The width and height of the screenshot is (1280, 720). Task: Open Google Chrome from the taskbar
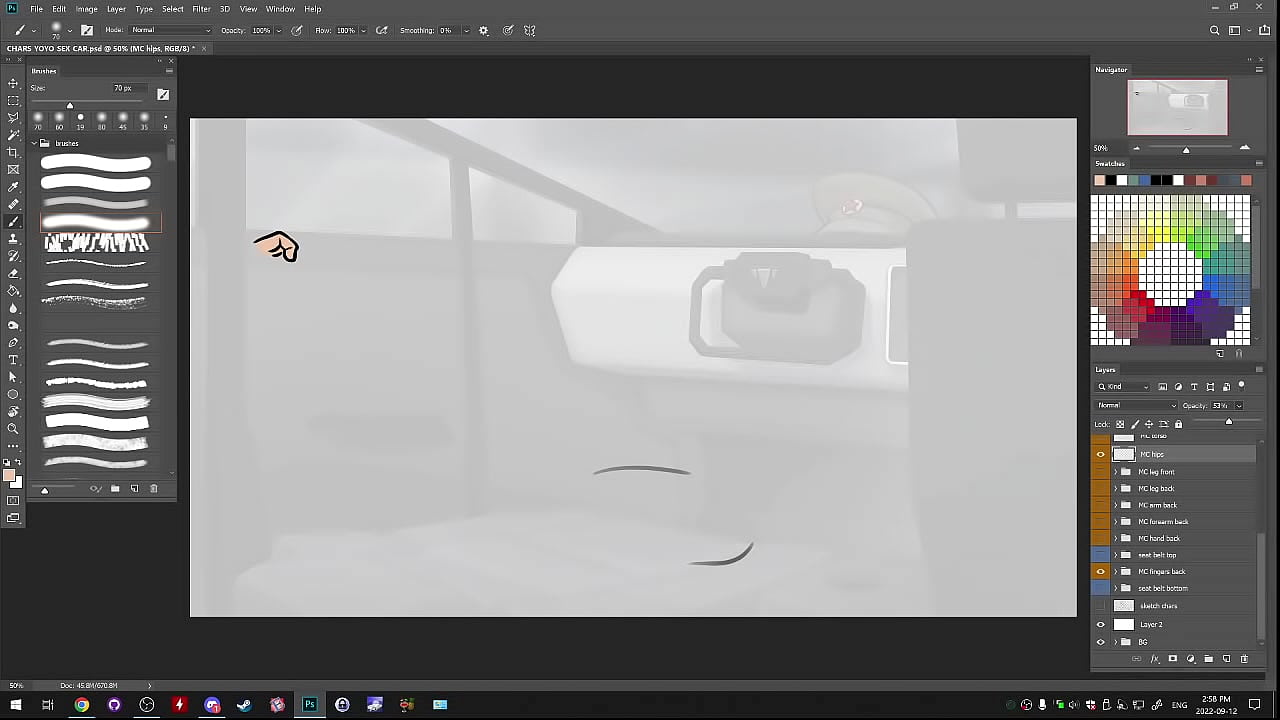(x=82, y=705)
